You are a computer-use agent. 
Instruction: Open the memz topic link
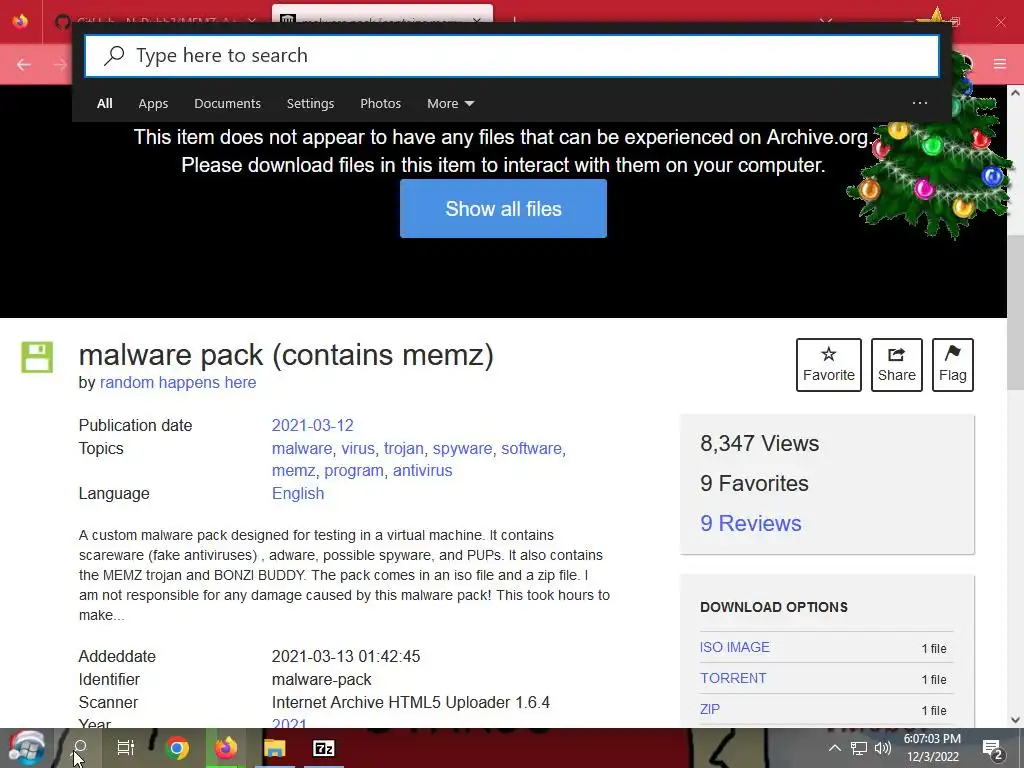tap(293, 471)
